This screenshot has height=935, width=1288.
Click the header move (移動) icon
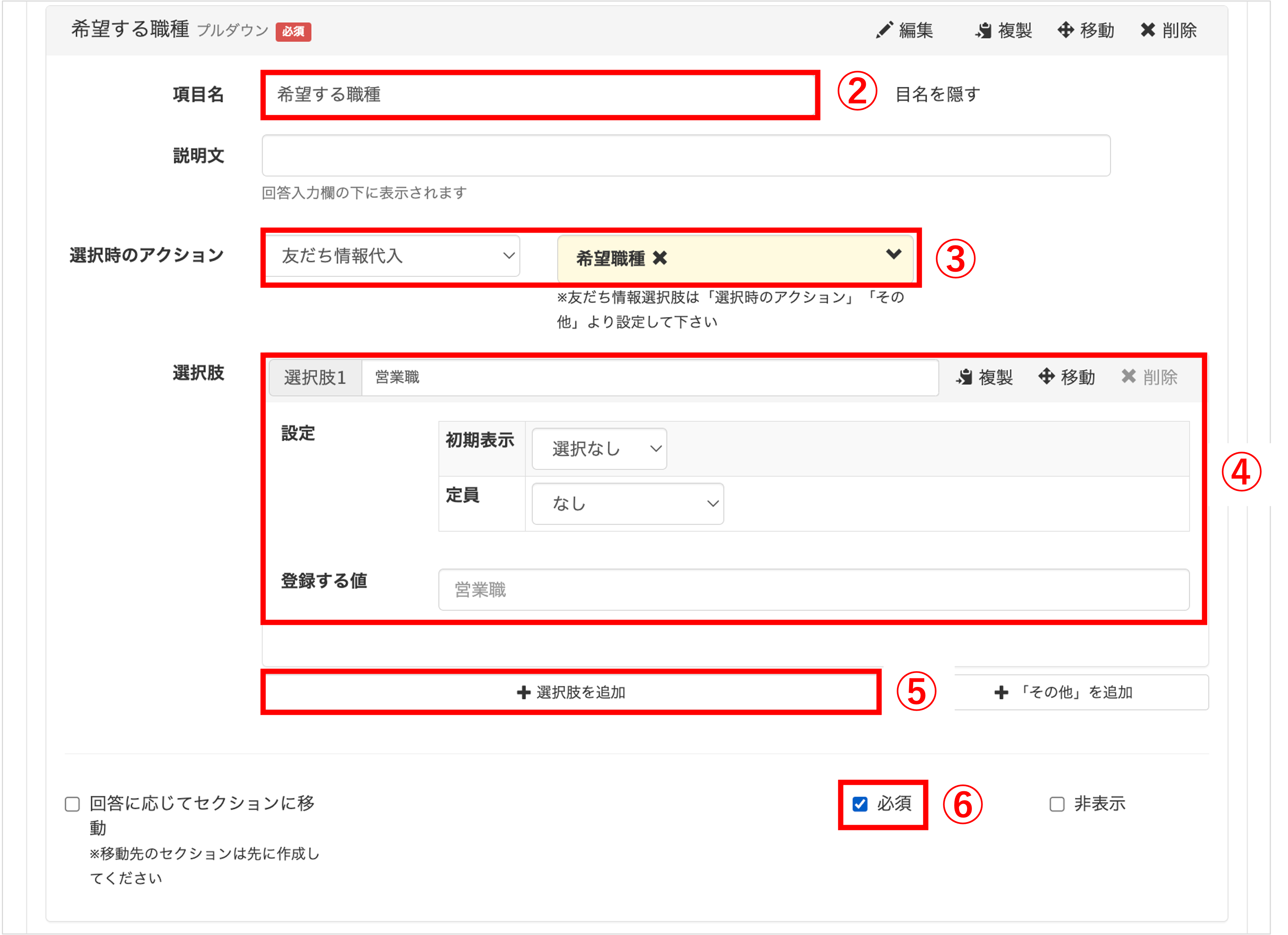[1066, 30]
